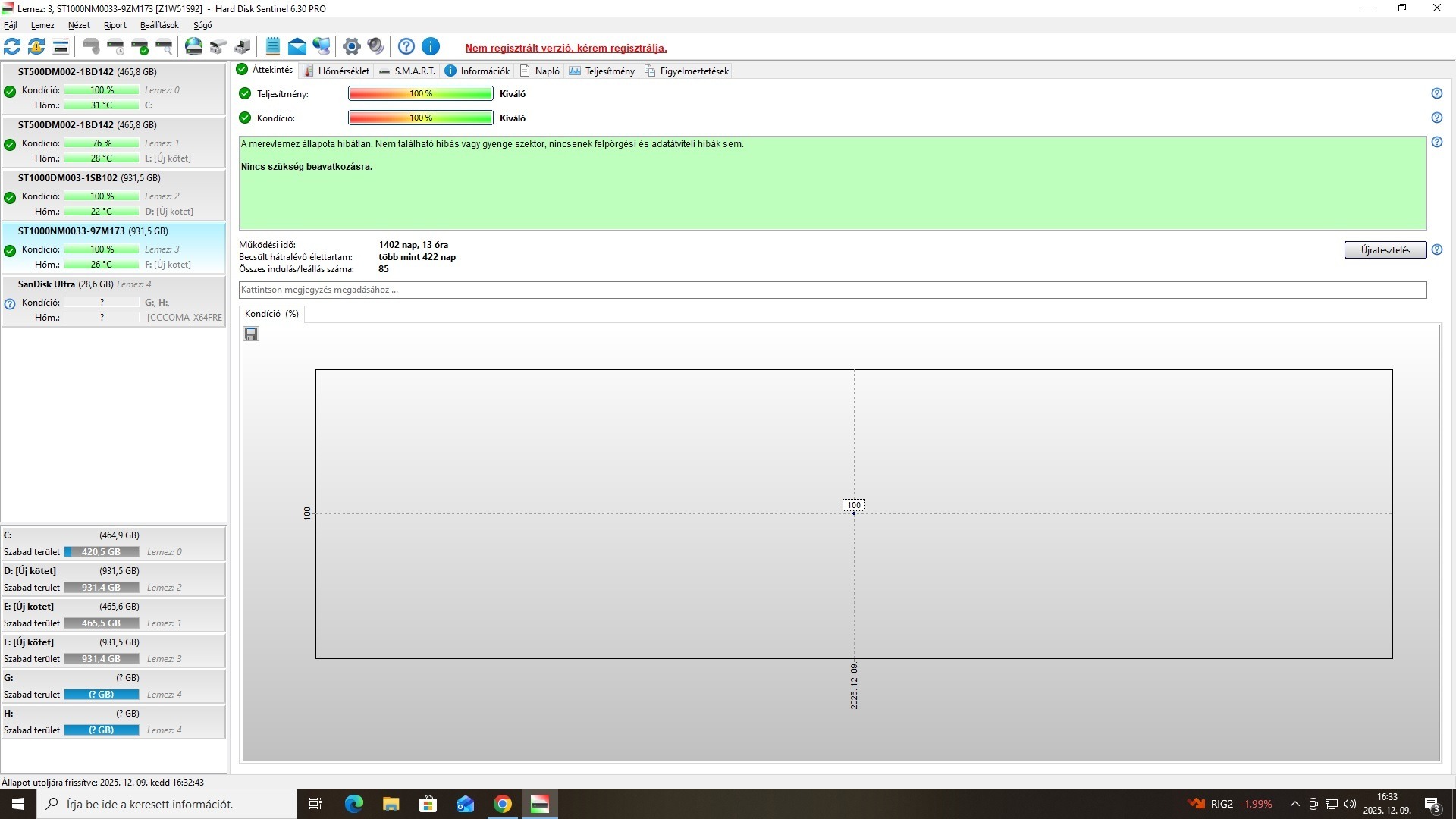Click the disk with green checkmark icon

coord(140,47)
